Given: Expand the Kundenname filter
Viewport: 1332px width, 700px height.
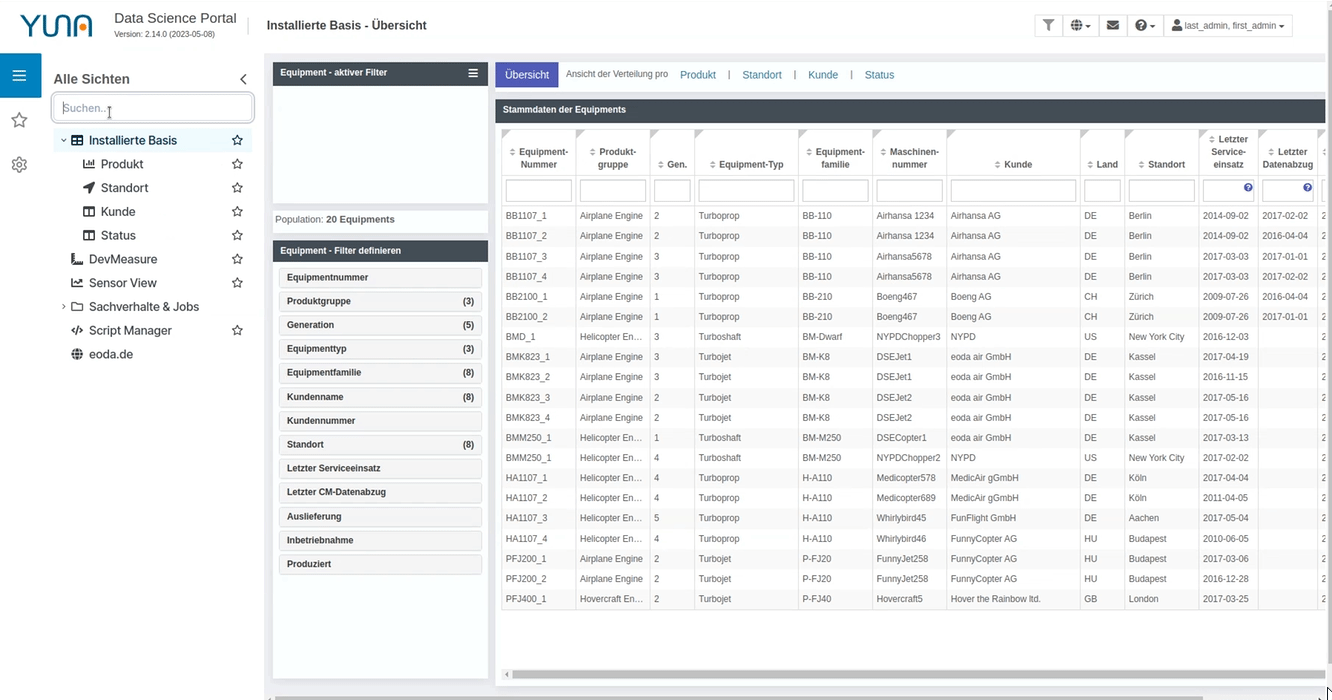Looking at the screenshot, I should tap(380, 397).
